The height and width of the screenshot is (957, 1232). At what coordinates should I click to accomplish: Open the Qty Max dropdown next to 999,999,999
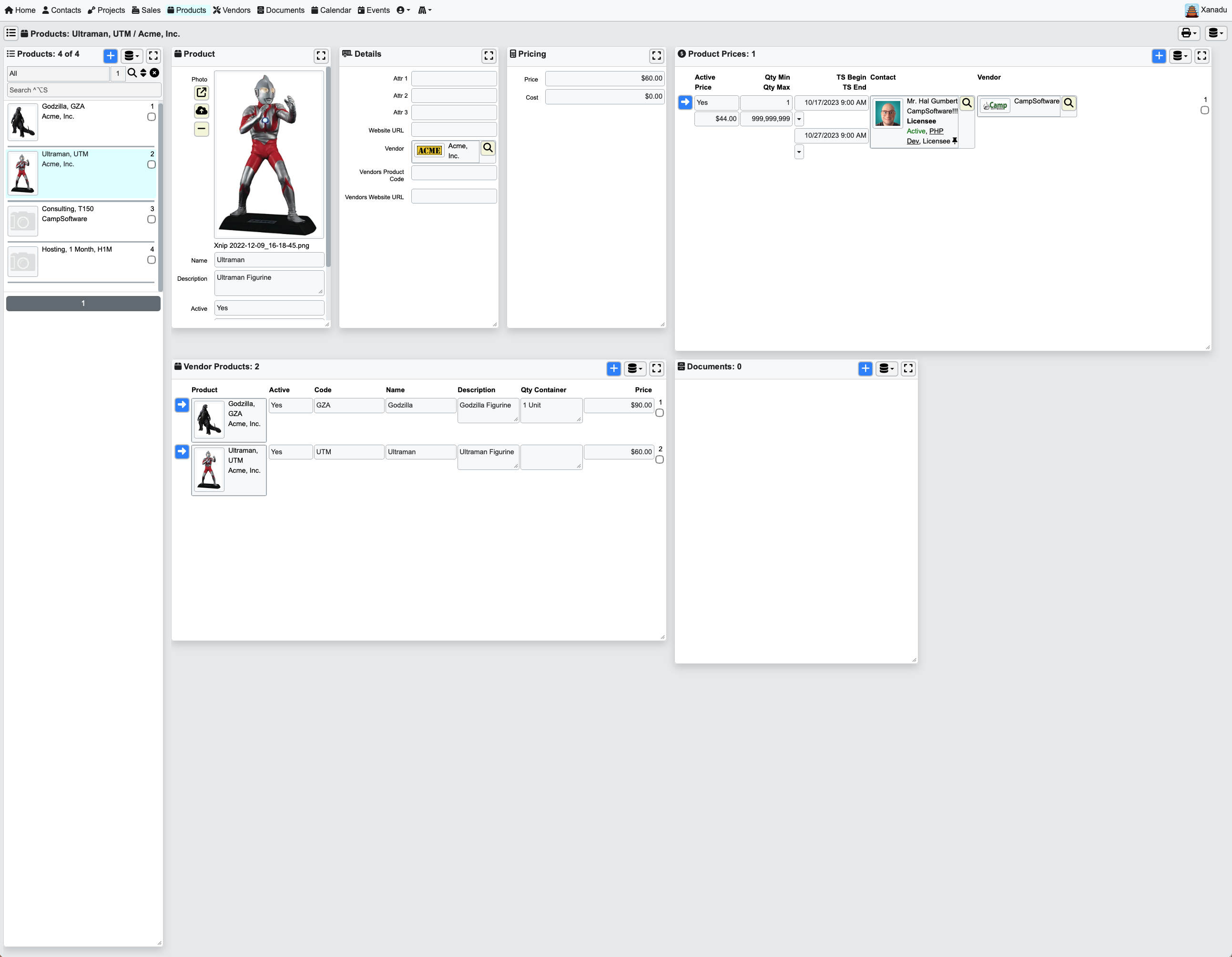point(799,119)
